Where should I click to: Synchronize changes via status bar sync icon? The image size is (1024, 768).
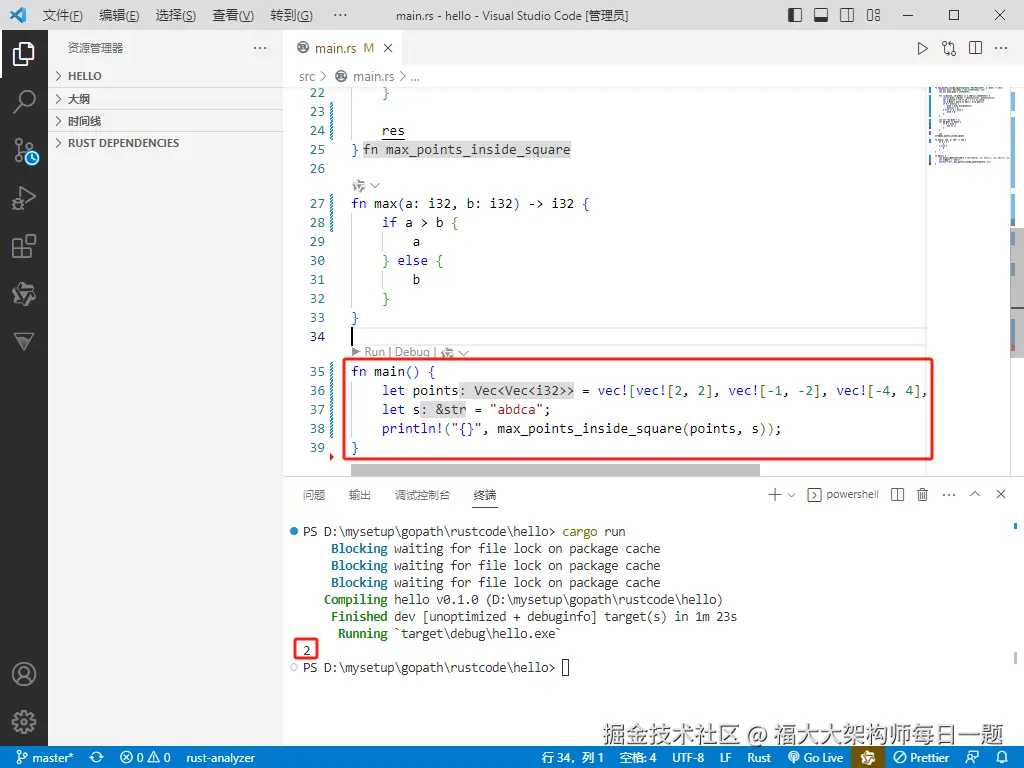click(x=97, y=758)
